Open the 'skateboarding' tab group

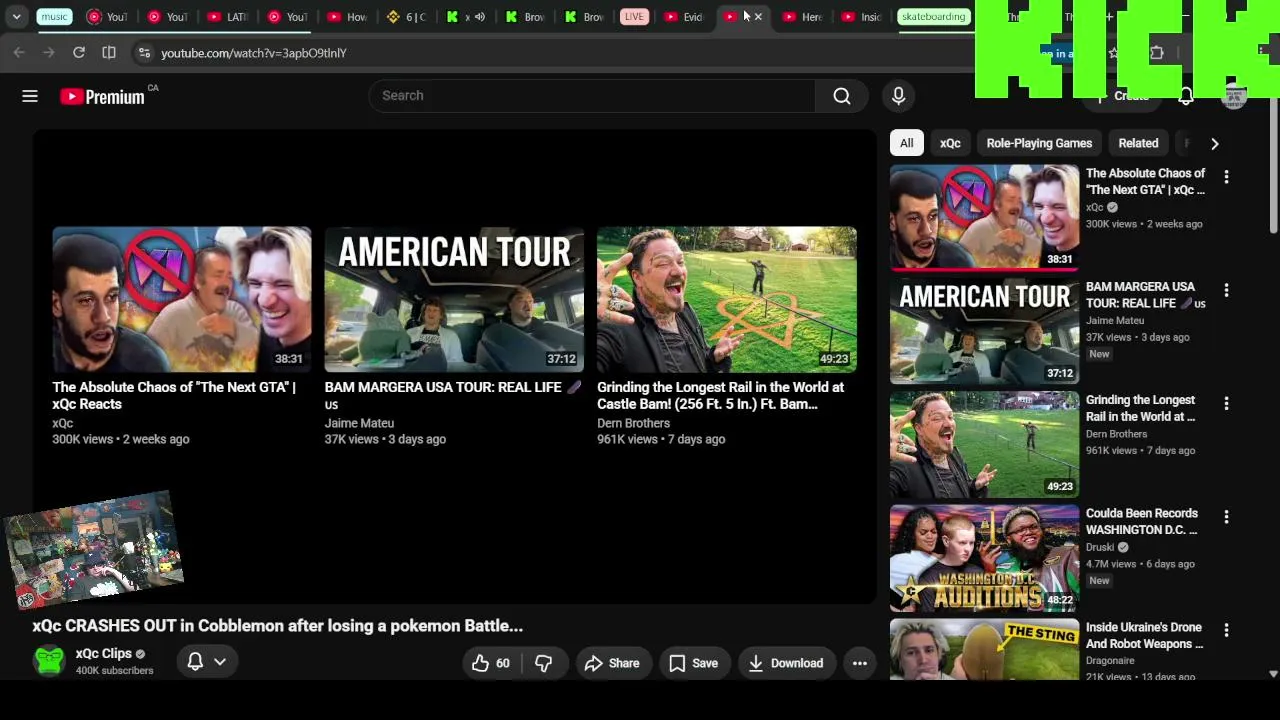(x=933, y=17)
